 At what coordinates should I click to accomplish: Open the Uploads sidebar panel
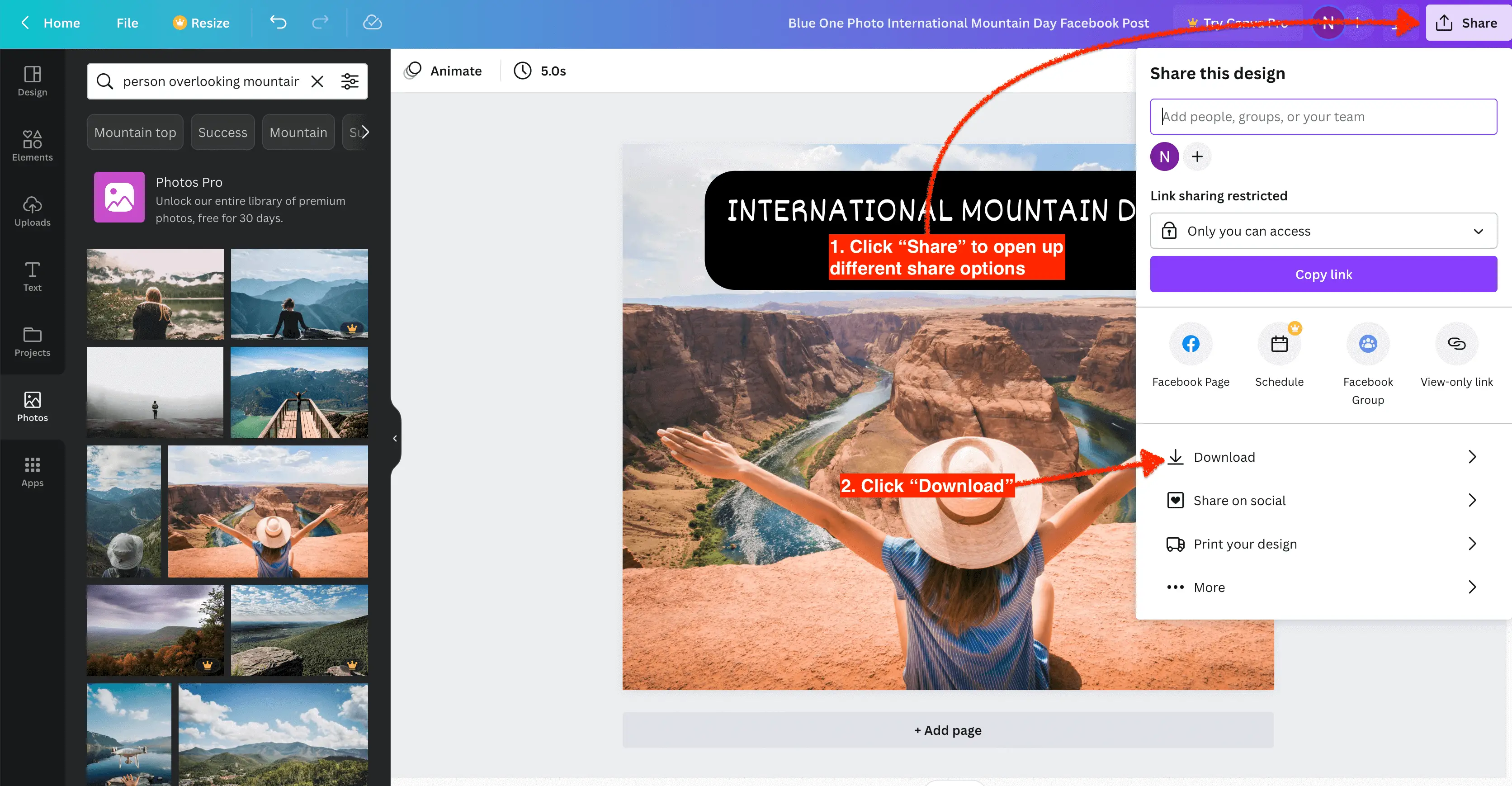pos(32,210)
